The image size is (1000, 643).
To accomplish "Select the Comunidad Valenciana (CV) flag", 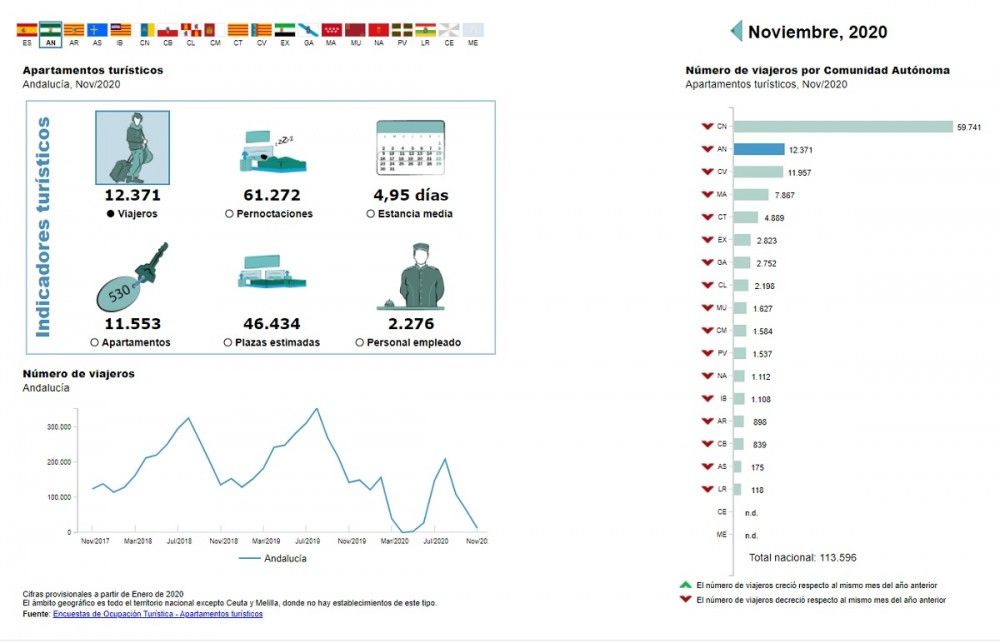I will point(261,30).
